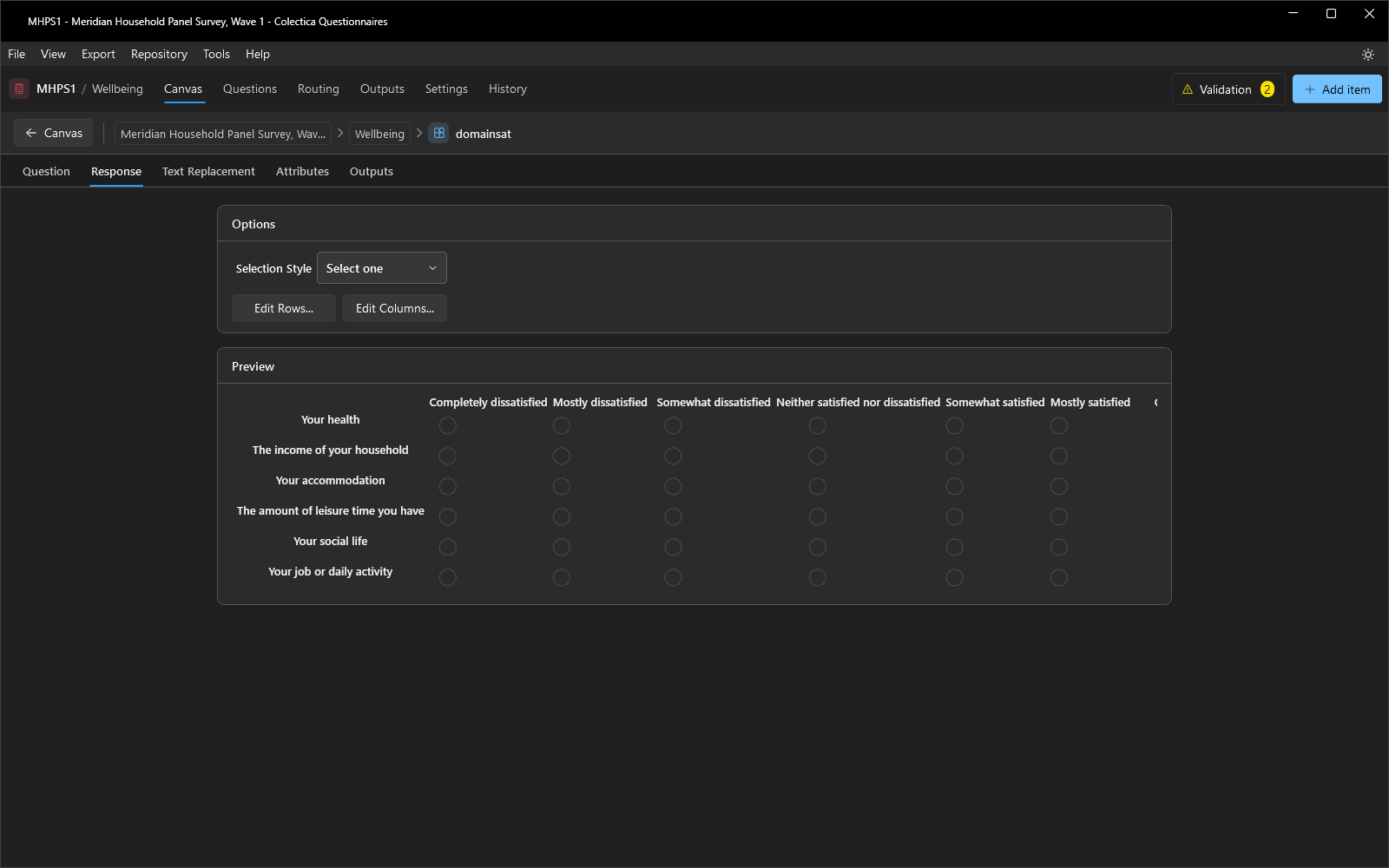Click the breadcrumb chevron before Wellbeing
Screen dimensions: 1389x868
pos(340,133)
